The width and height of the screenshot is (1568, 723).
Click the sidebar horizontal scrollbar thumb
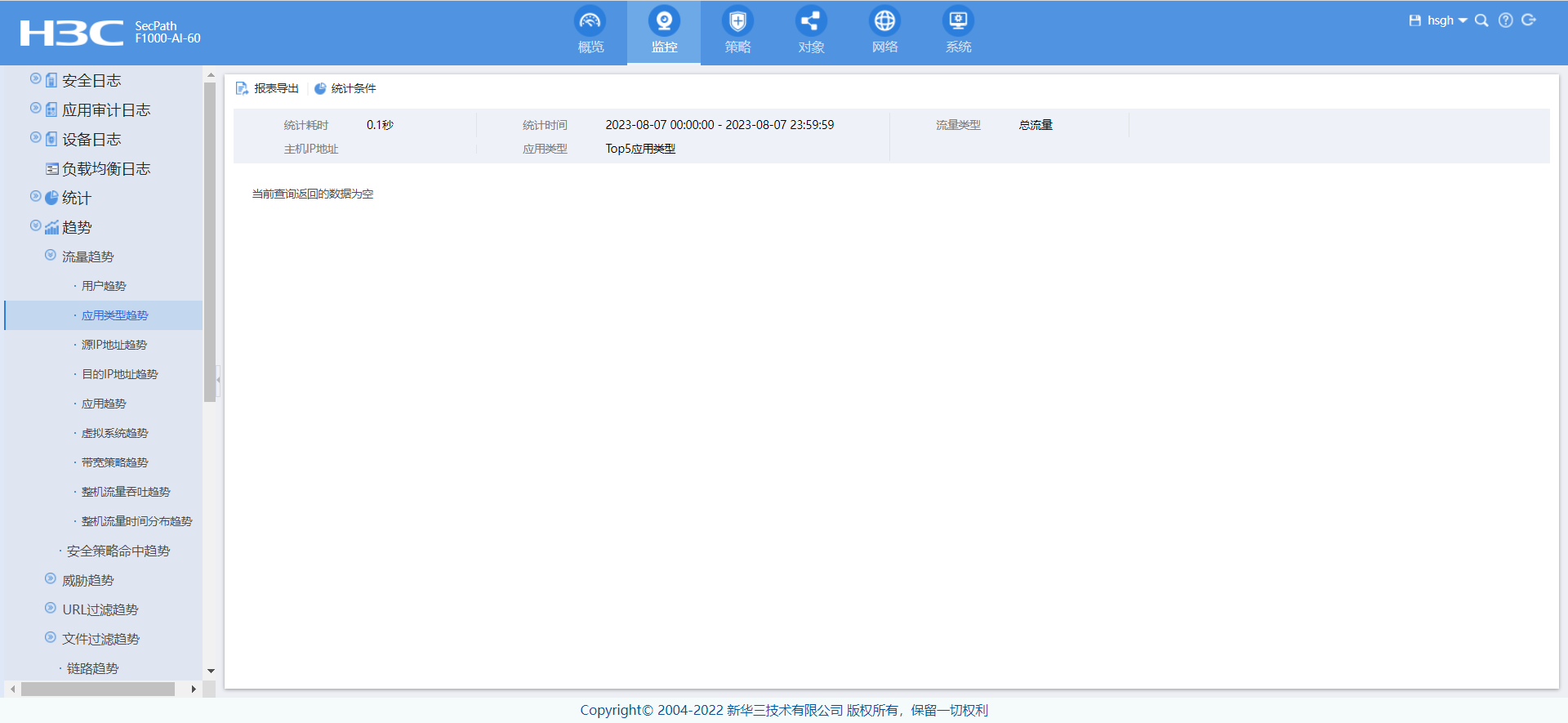tap(98, 689)
